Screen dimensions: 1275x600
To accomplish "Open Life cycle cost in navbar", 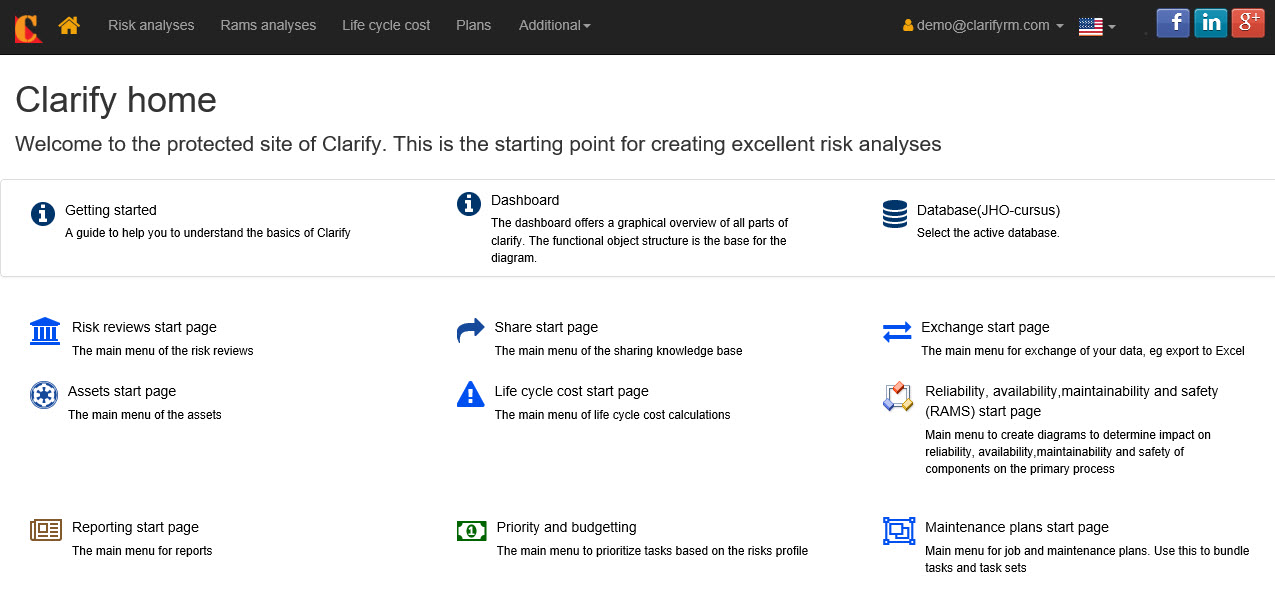I will 386,25.
